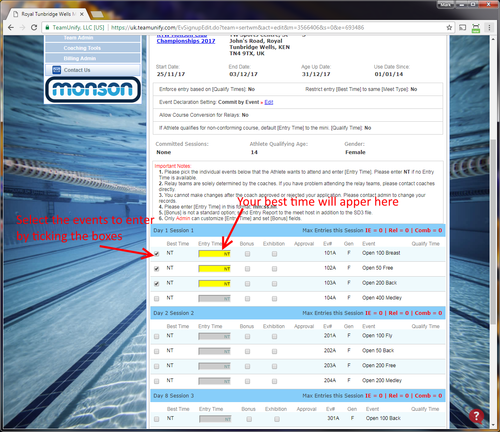Untick the Open 100 Breast event checkbox

click(x=157, y=254)
